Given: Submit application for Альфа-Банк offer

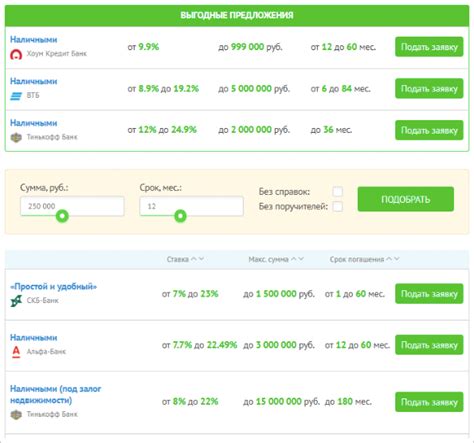Looking at the screenshot, I should pos(429,345).
